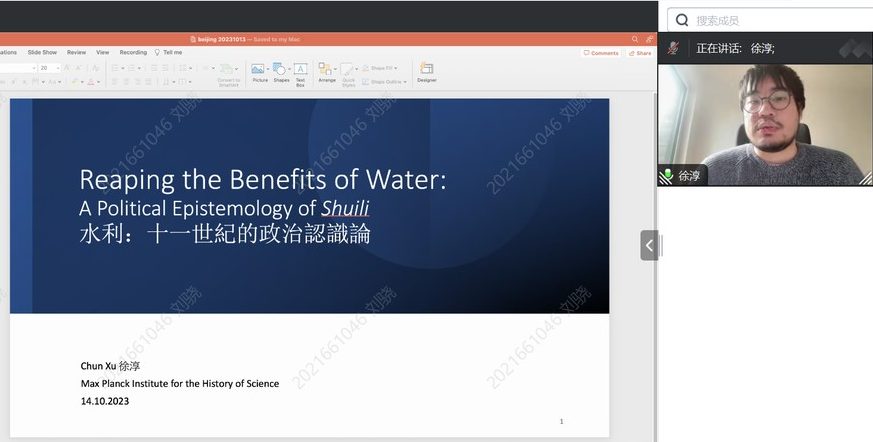Open the Recording tab

pyautogui.click(x=133, y=52)
